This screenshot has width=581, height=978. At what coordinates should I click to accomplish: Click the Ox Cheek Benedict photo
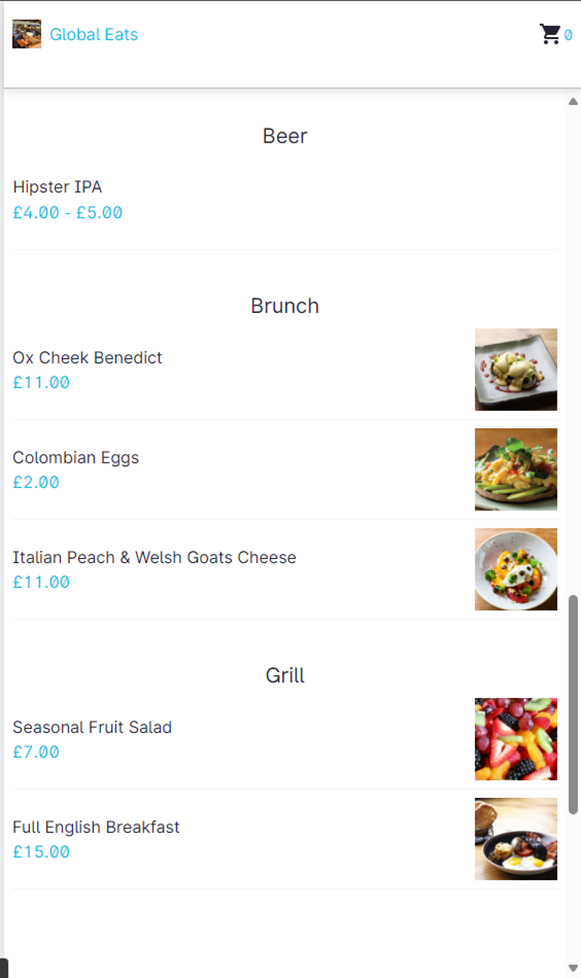pos(516,369)
